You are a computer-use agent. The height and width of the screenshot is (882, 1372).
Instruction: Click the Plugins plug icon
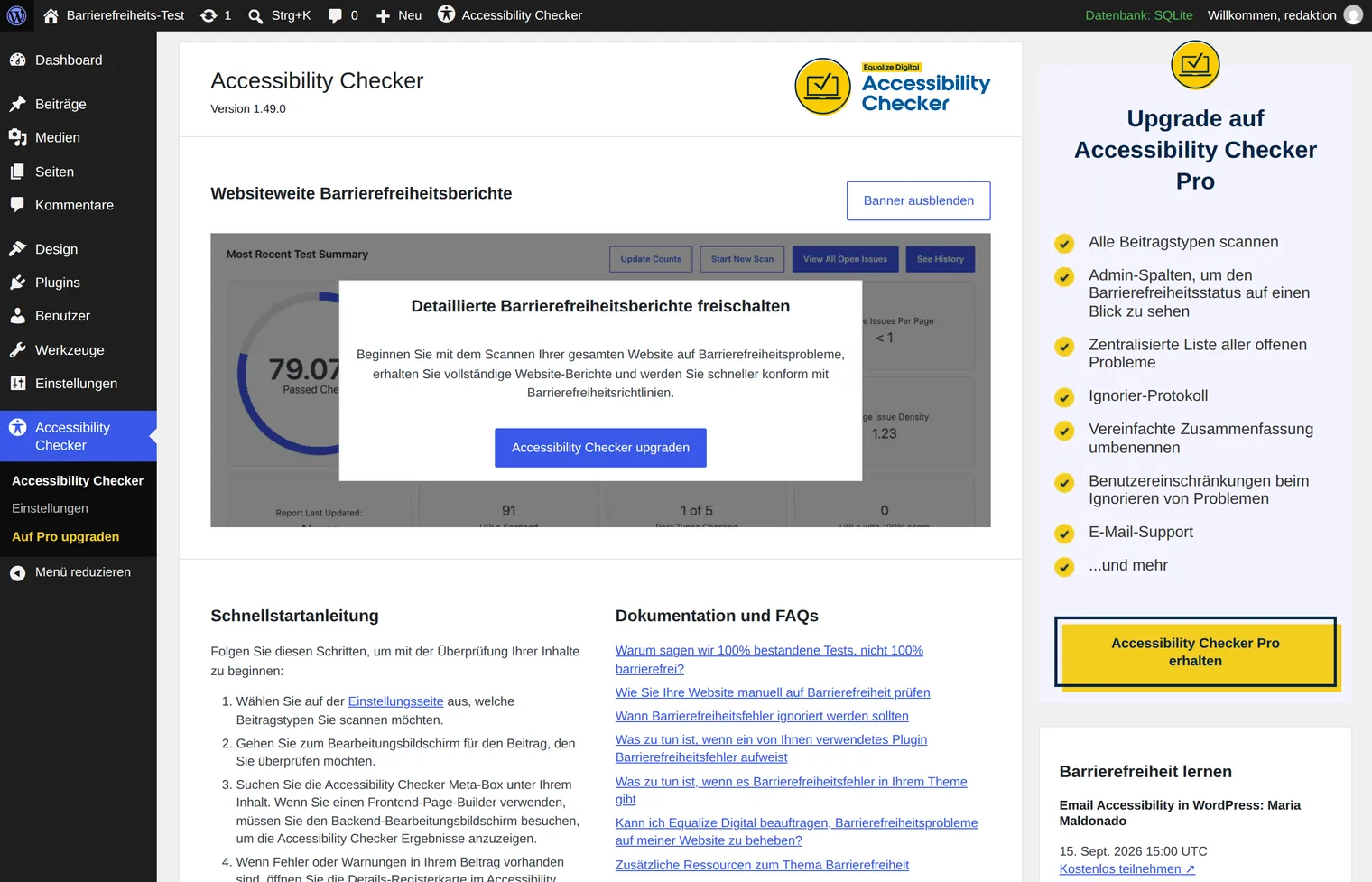(x=17, y=283)
